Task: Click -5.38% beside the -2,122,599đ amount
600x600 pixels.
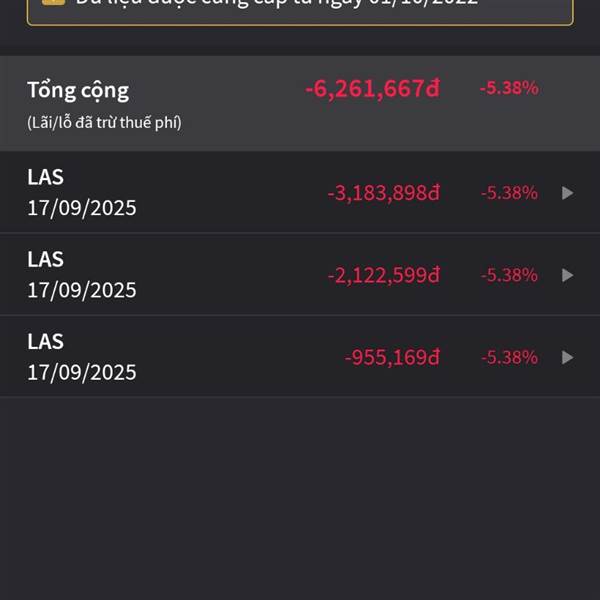Action: coord(509,275)
